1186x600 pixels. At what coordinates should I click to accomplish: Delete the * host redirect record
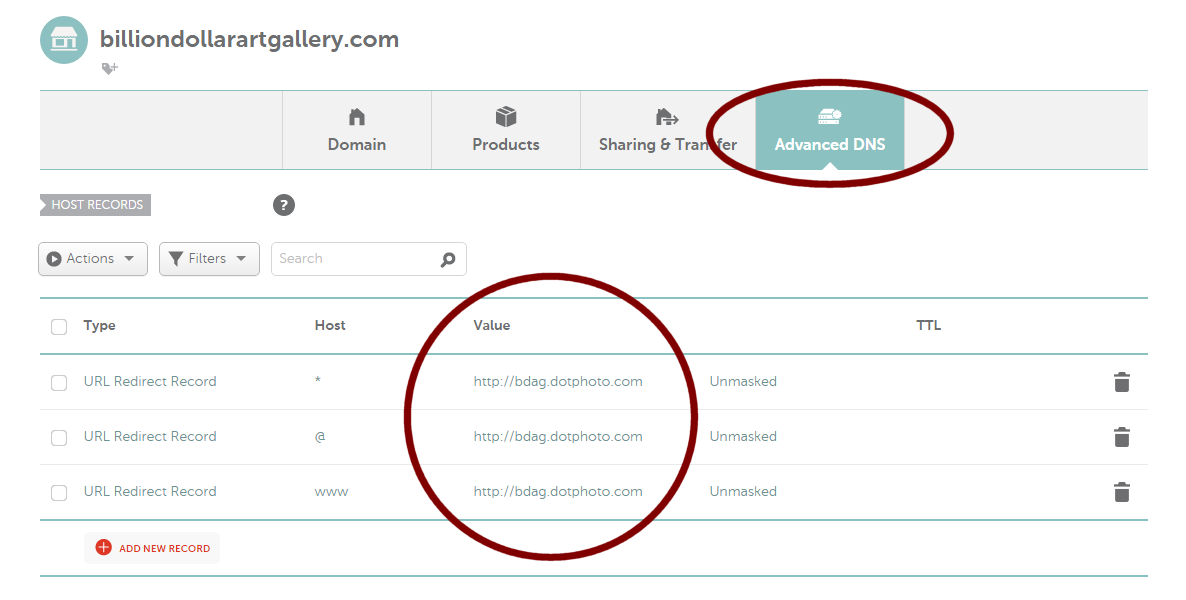(1122, 382)
